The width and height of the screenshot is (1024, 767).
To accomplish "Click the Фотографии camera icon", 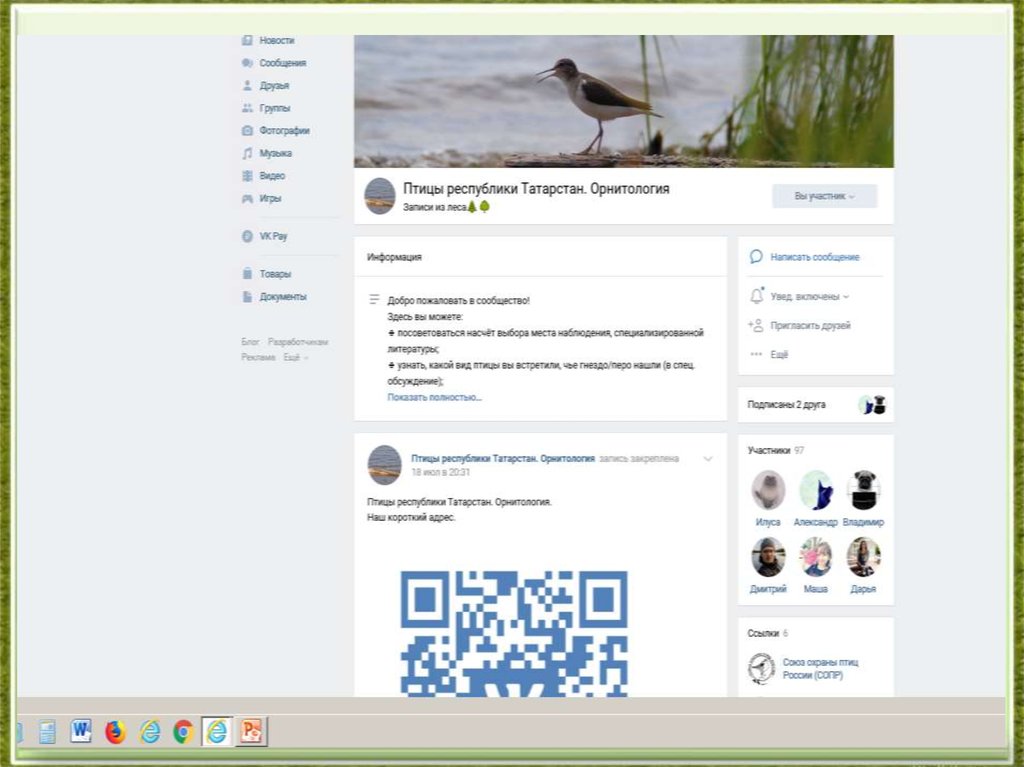I will pyautogui.click(x=247, y=131).
